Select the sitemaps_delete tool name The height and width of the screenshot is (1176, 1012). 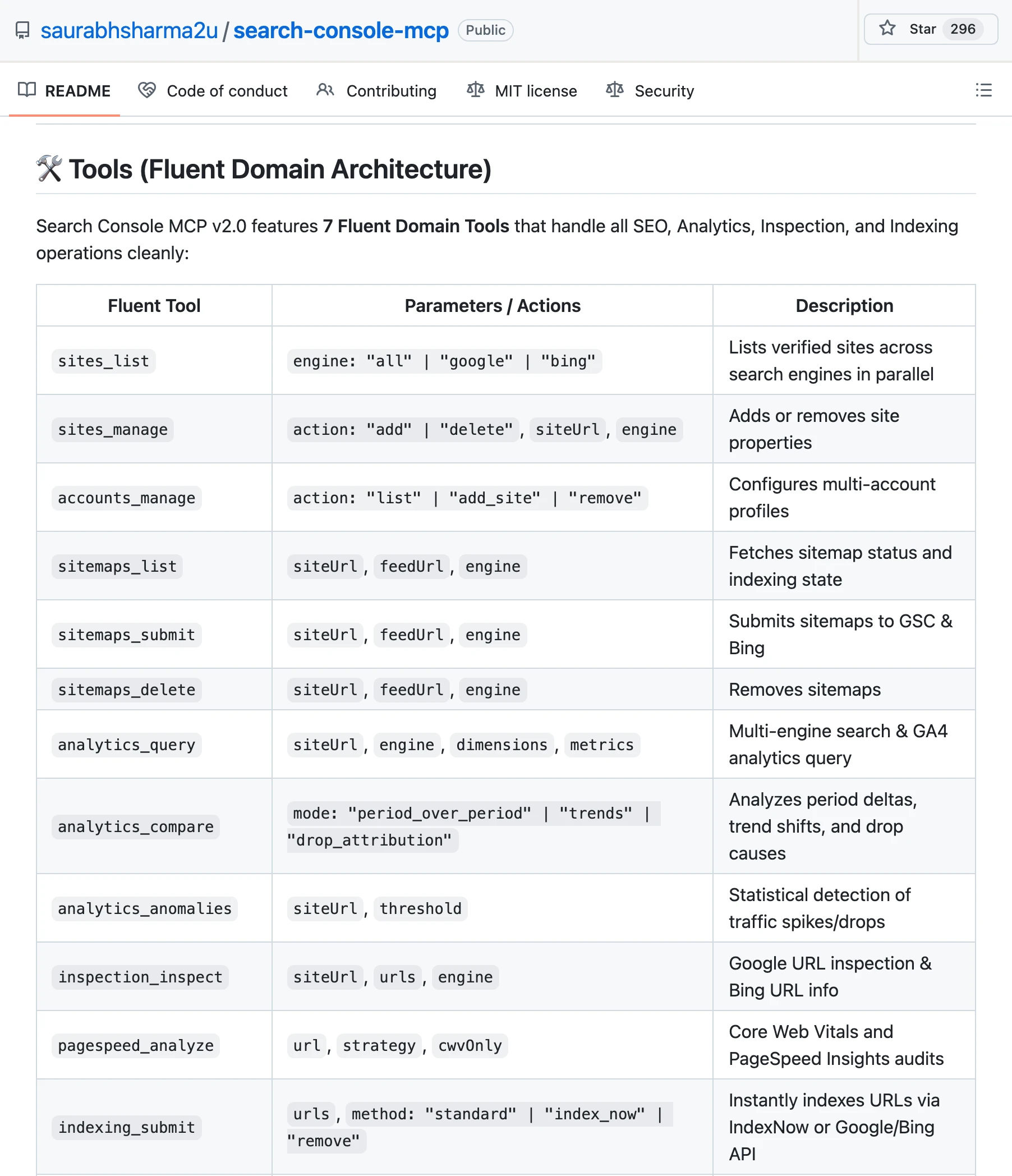(x=126, y=690)
